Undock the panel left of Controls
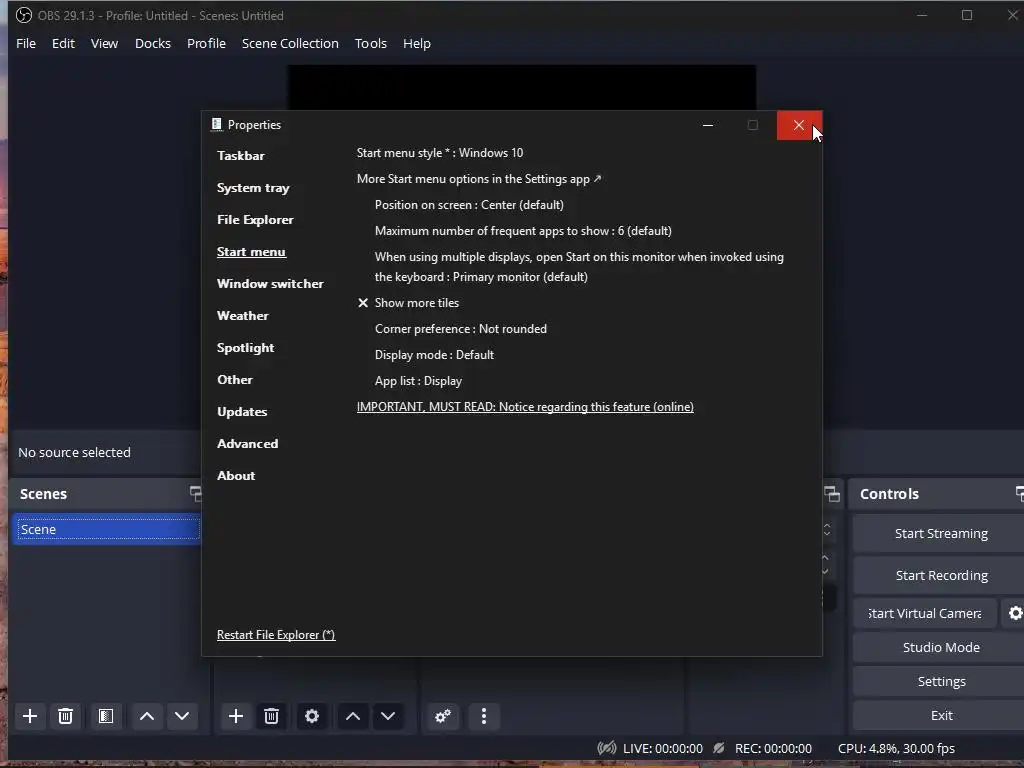The image size is (1024, 768). click(832, 494)
